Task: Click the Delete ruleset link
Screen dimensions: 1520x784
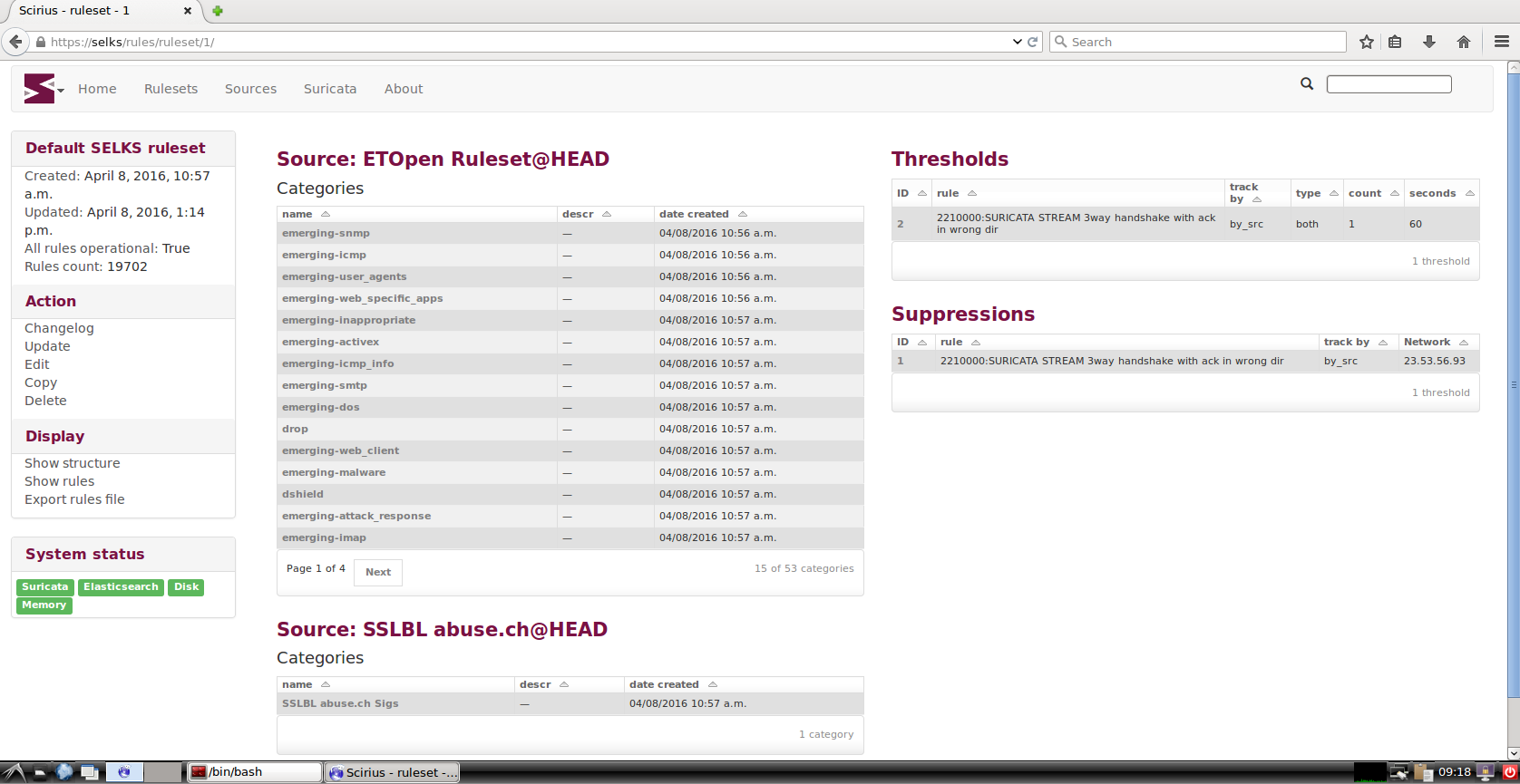Action: (45, 401)
